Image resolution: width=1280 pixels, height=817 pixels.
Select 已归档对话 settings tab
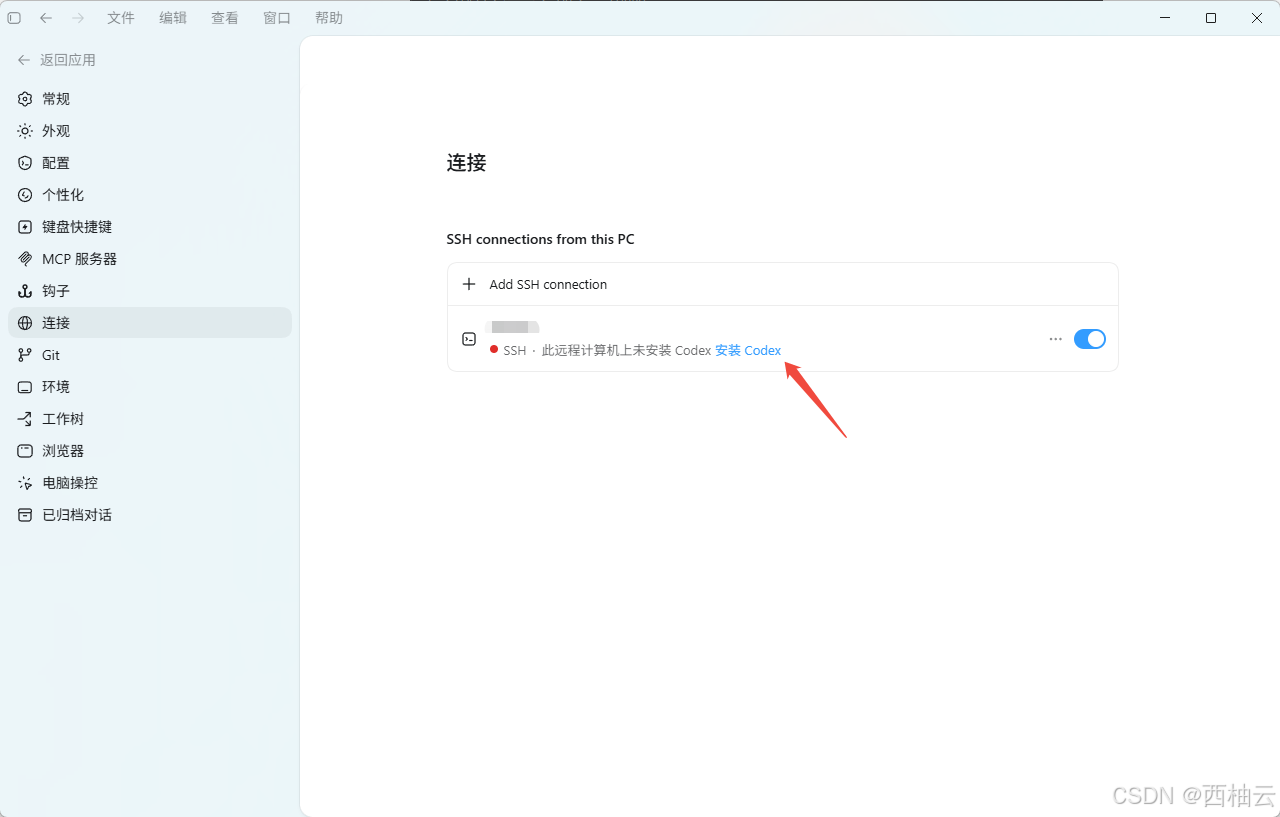(150, 515)
